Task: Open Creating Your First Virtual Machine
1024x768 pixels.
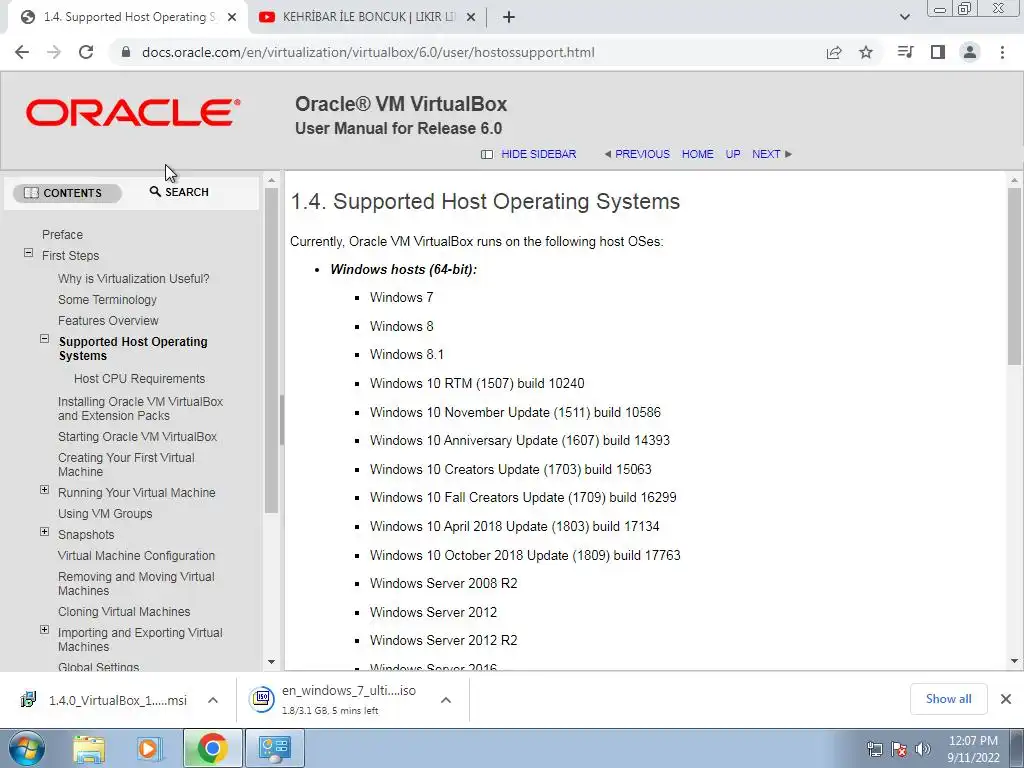Action: pyautogui.click(x=126, y=465)
